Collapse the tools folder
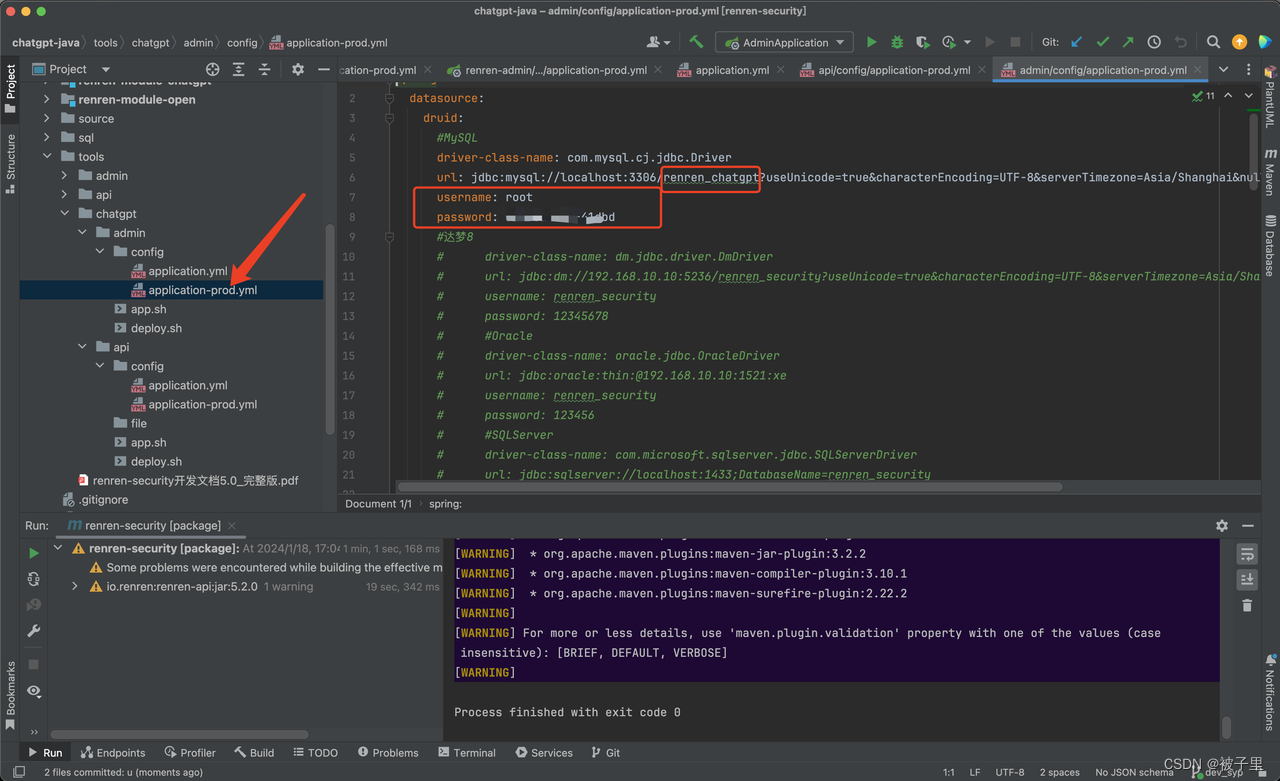The image size is (1280, 781). tap(47, 156)
